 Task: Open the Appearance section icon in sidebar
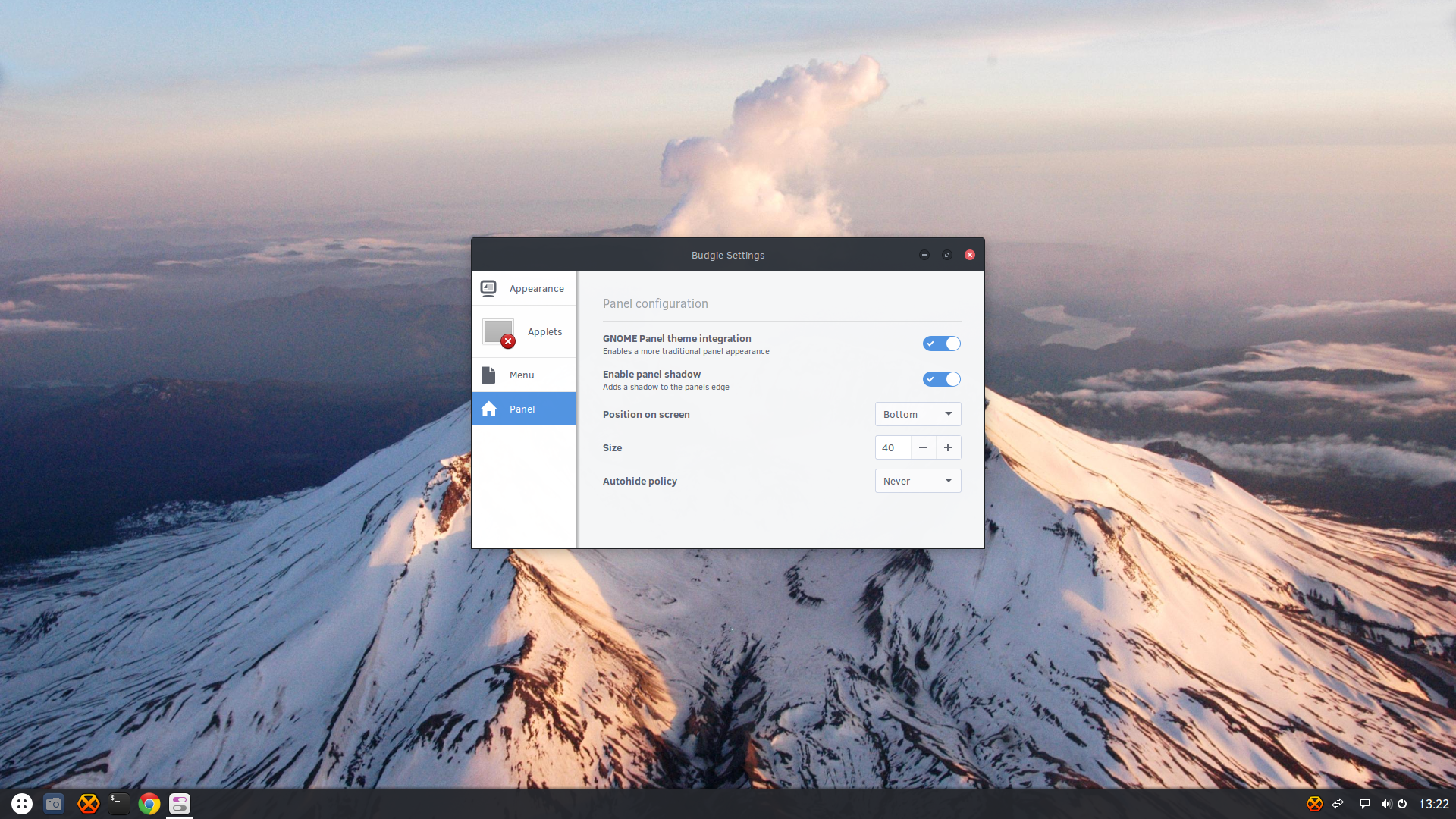click(x=488, y=288)
